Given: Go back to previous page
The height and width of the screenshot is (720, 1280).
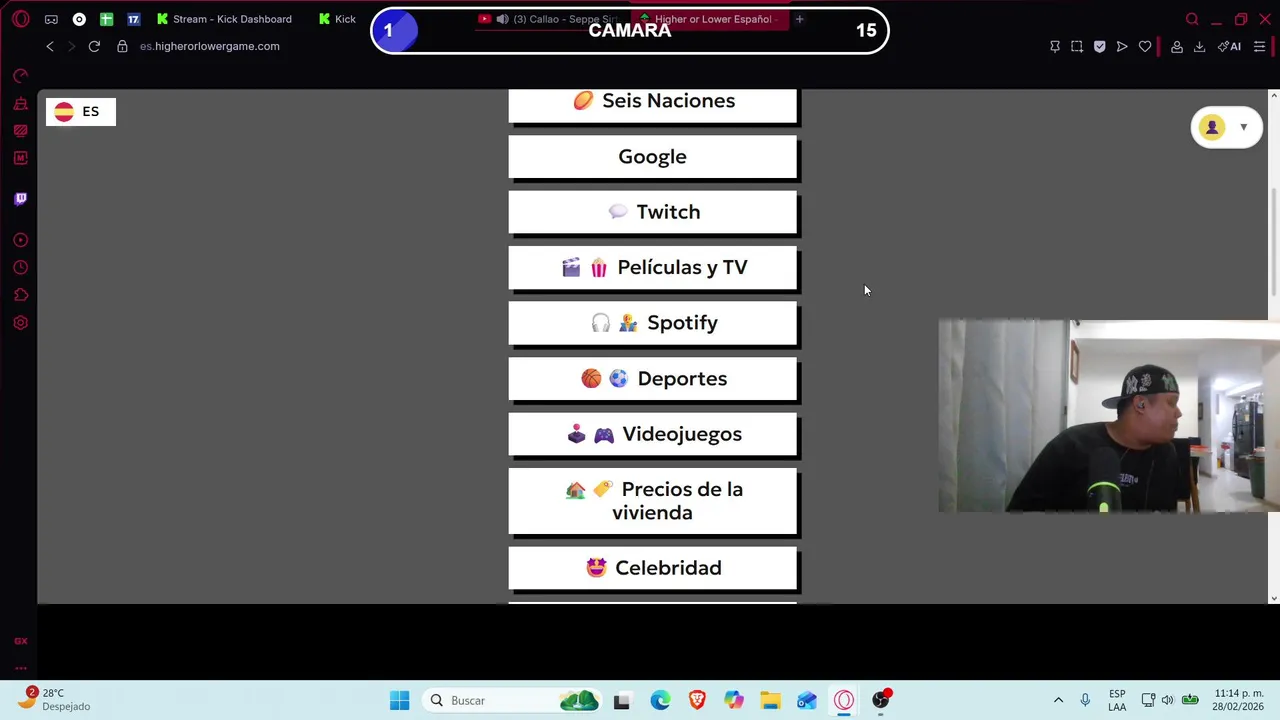Looking at the screenshot, I should point(50,46).
